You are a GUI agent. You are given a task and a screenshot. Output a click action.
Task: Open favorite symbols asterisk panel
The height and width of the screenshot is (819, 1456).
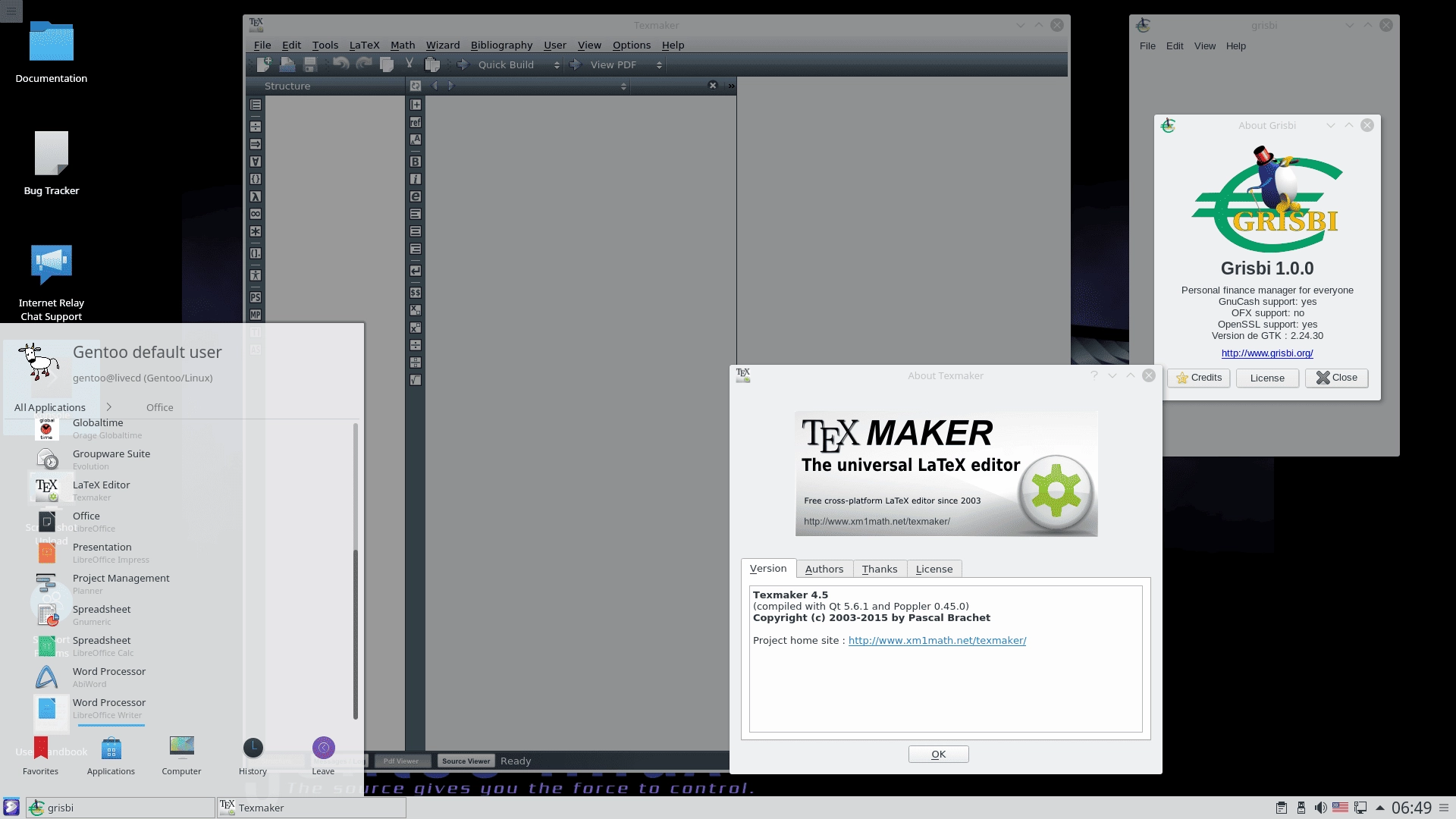click(x=256, y=231)
